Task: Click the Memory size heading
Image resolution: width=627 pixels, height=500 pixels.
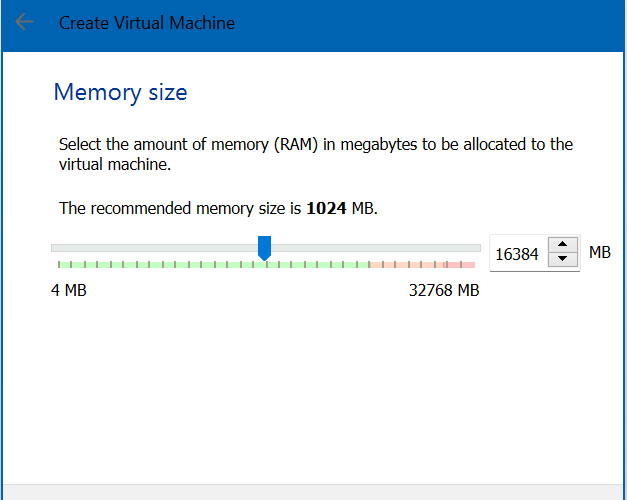Action: [x=120, y=93]
